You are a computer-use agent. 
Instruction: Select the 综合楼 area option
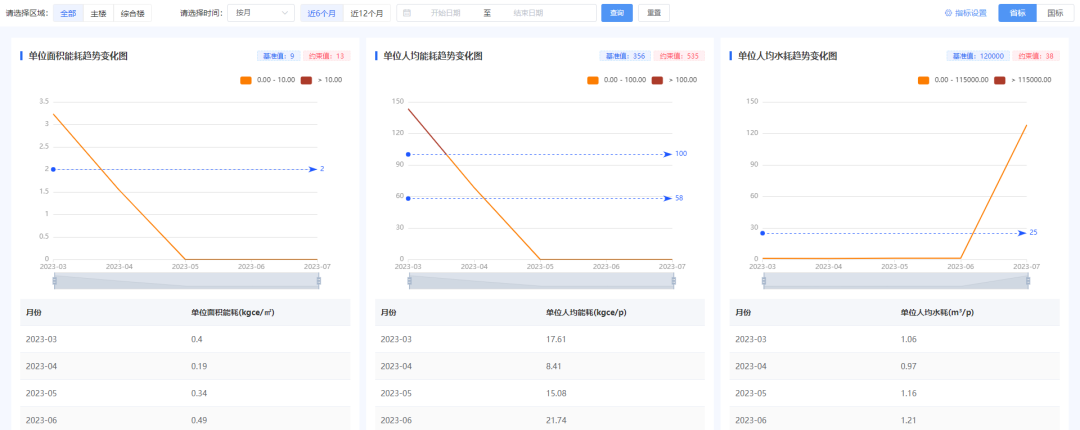(x=132, y=13)
